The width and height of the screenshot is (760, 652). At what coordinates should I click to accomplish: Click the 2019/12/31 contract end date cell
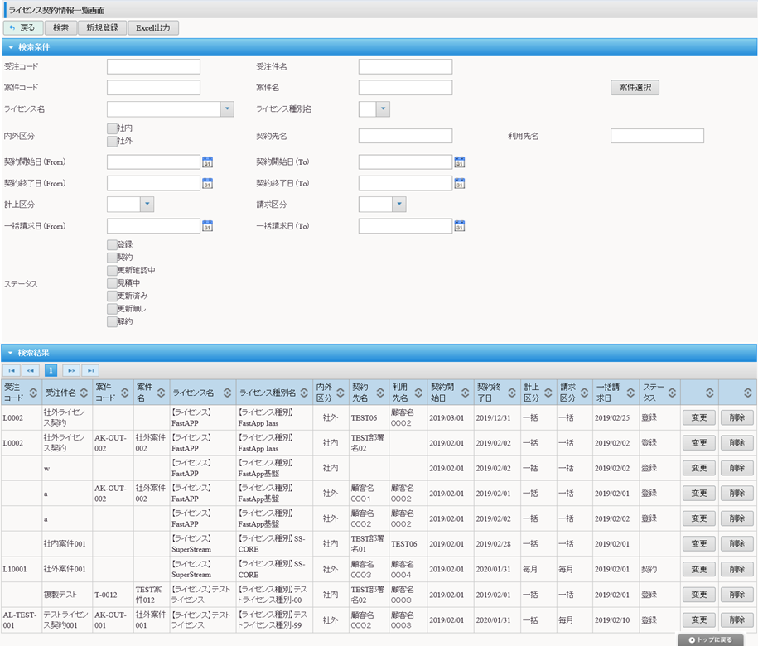click(496, 418)
